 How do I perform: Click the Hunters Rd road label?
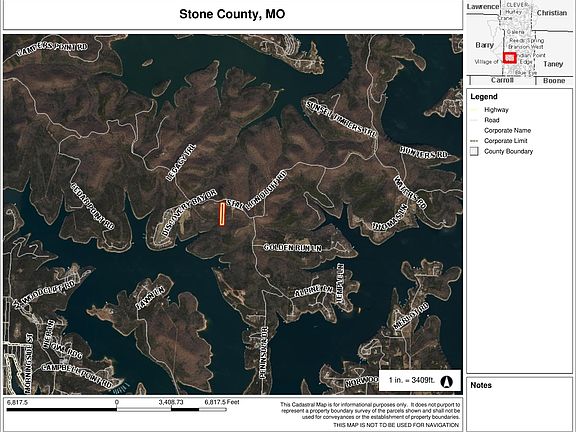click(x=424, y=152)
